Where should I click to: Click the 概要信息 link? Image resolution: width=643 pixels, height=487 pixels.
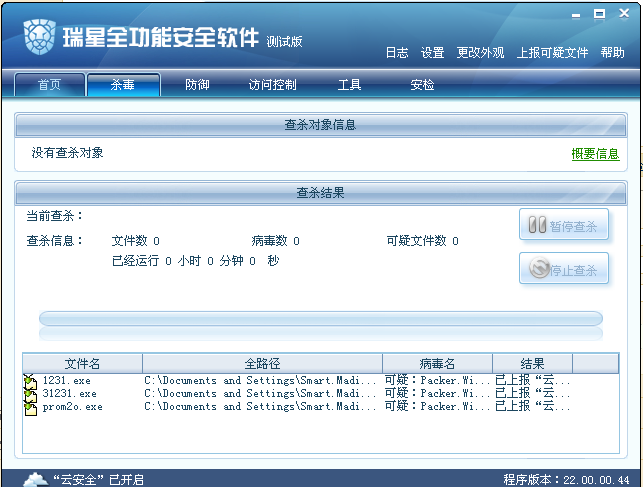pyautogui.click(x=595, y=154)
